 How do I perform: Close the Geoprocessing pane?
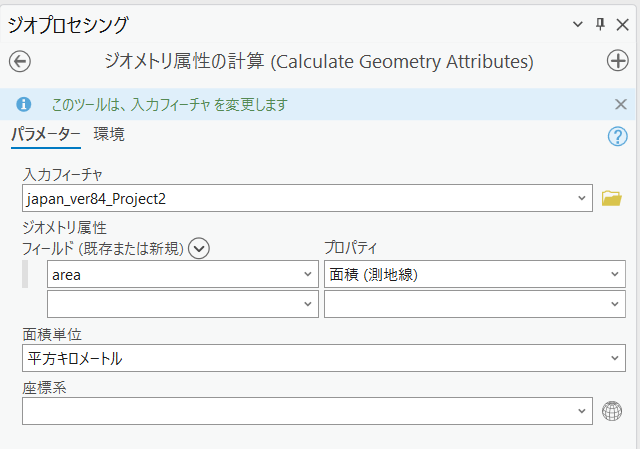[x=622, y=24]
